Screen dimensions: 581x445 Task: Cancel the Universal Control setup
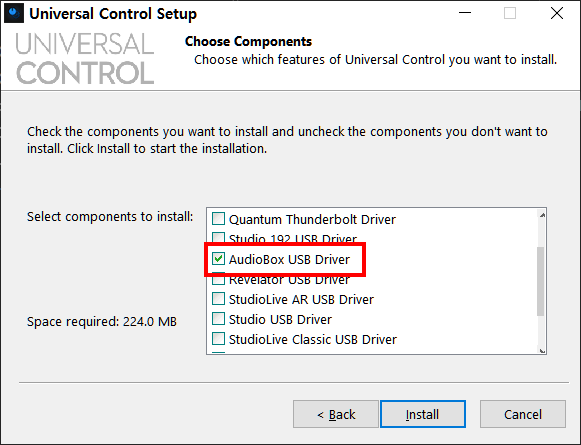tap(523, 414)
